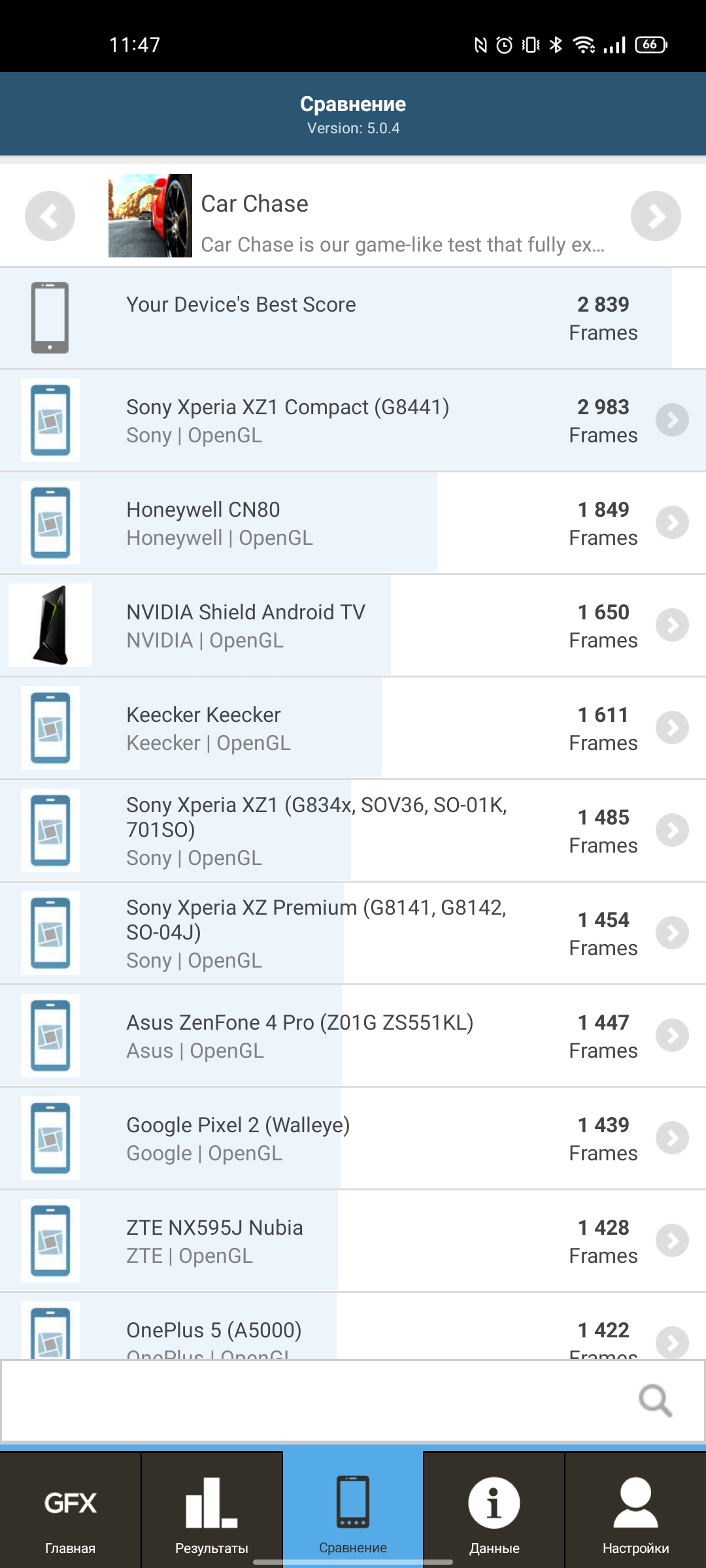This screenshot has width=706, height=1568.
Task: Click the Car Chase test thumbnail
Action: pyautogui.click(x=150, y=216)
